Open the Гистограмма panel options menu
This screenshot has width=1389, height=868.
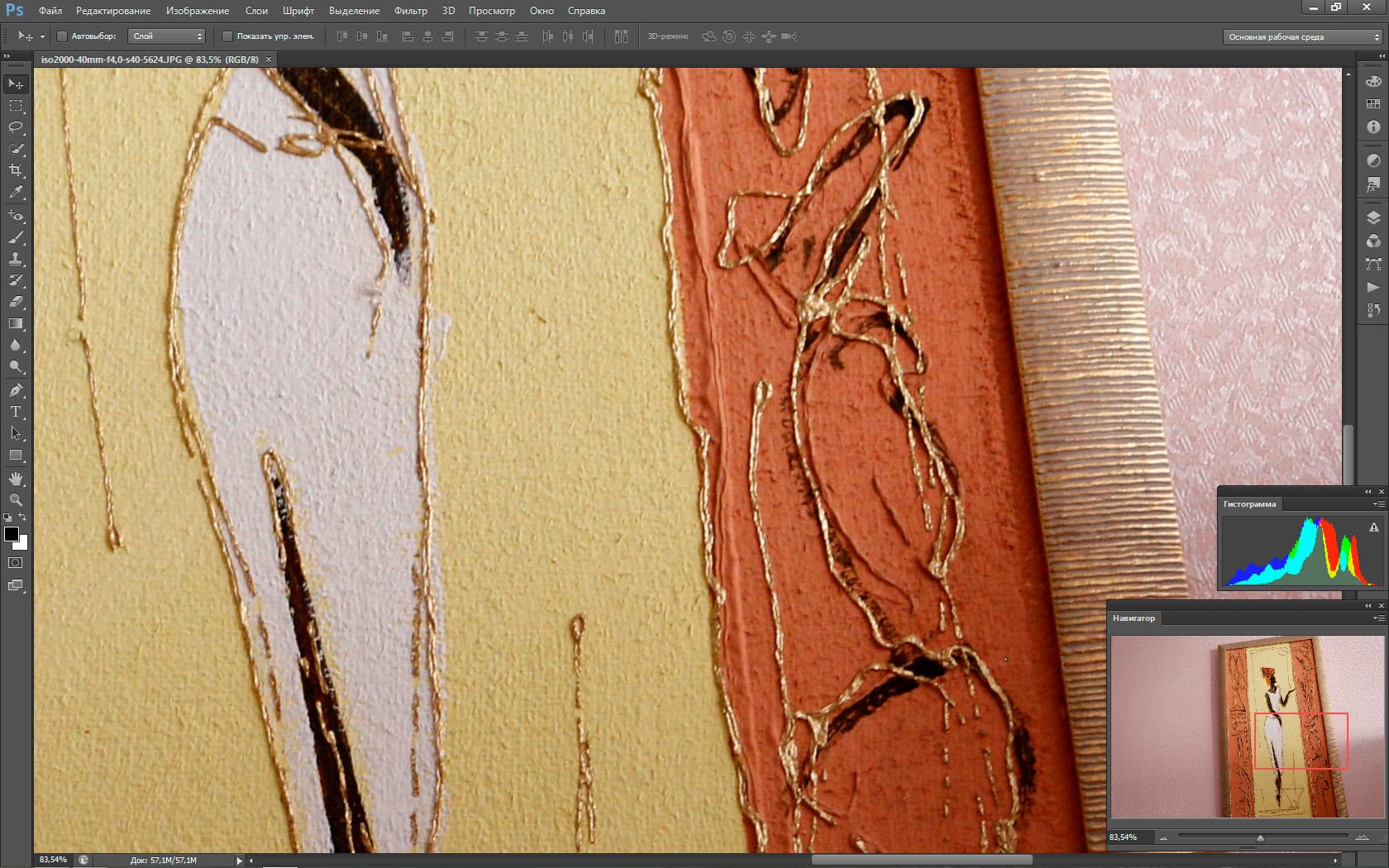(x=1378, y=504)
